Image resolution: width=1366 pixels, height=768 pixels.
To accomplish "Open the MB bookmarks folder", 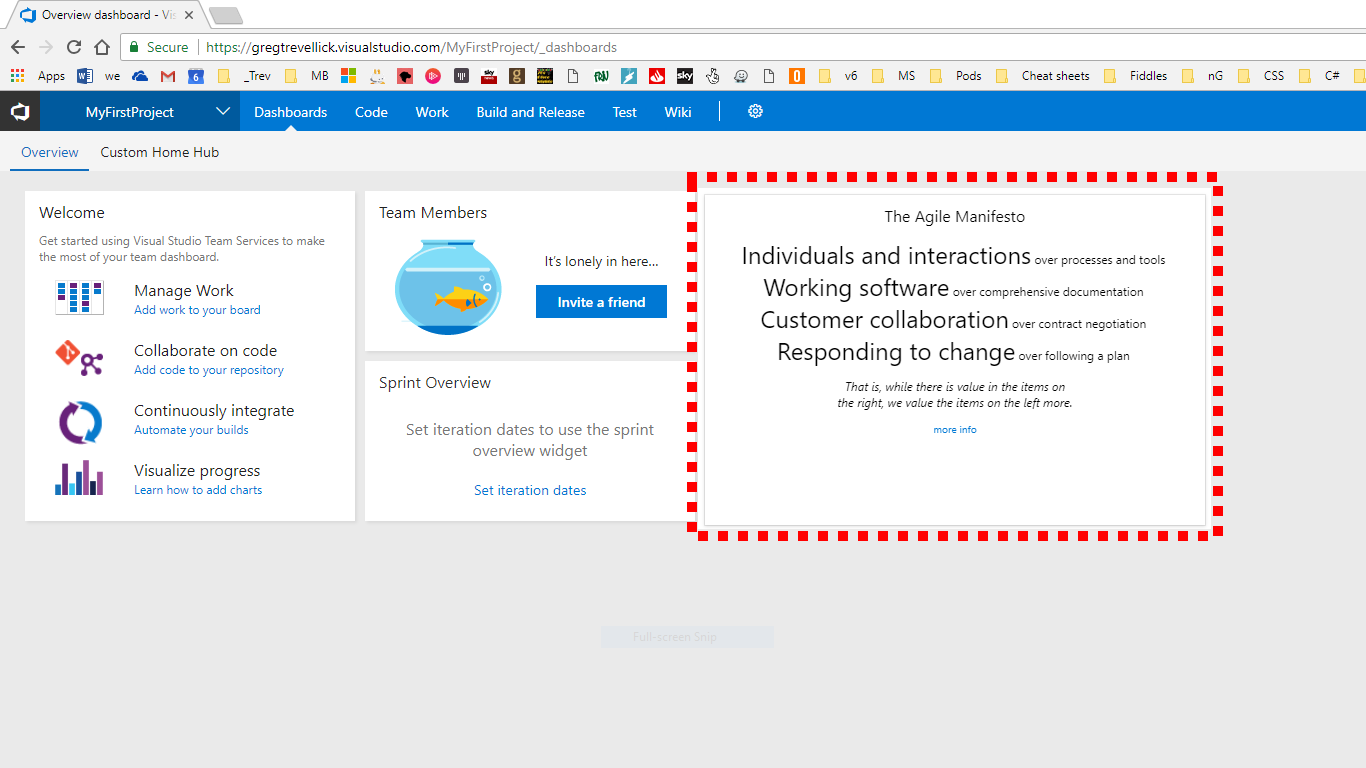I will click(x=307, y=75).
